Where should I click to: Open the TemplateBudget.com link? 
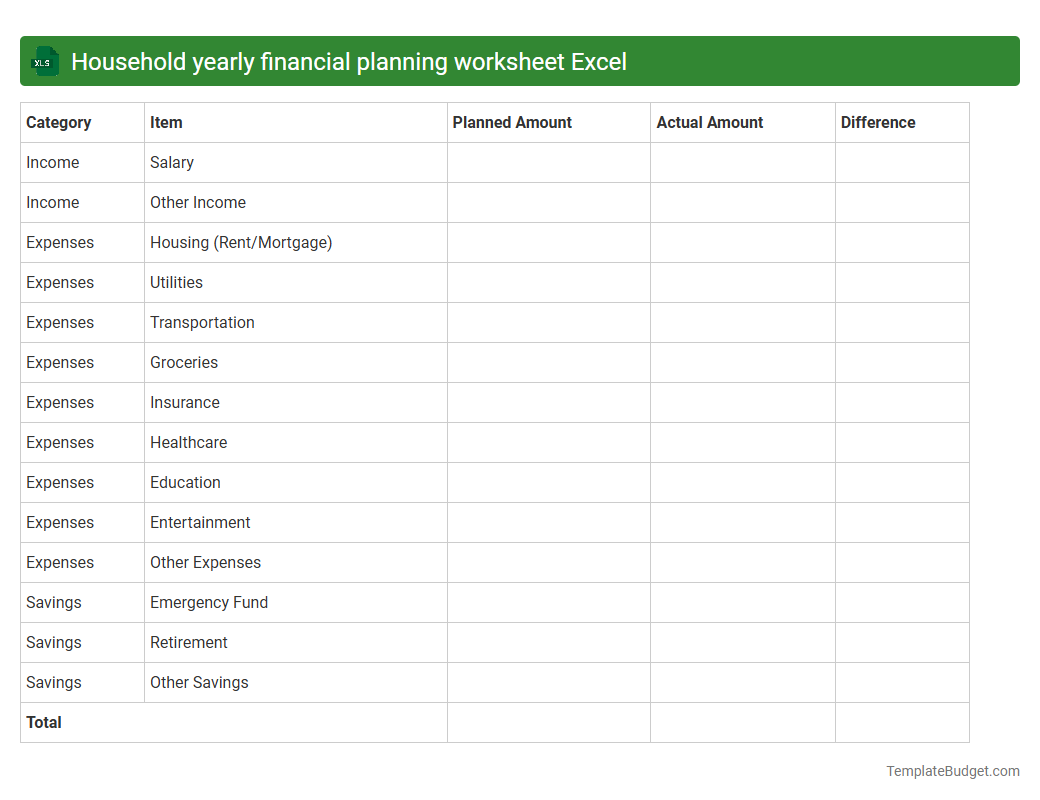[952, 771]
